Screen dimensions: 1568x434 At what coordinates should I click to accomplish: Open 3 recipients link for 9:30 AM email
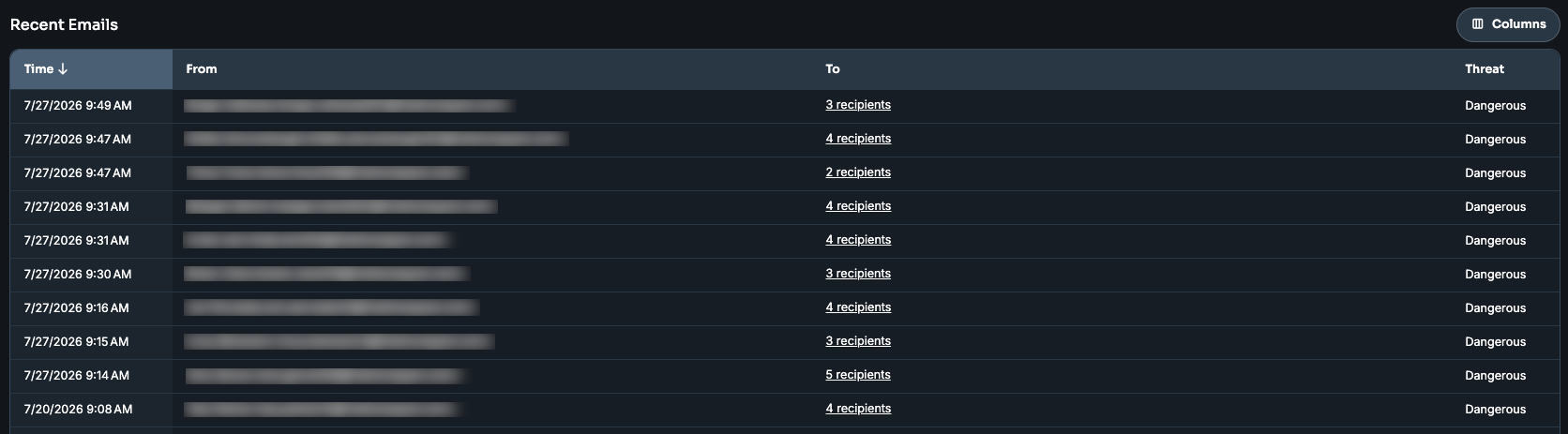858,274
